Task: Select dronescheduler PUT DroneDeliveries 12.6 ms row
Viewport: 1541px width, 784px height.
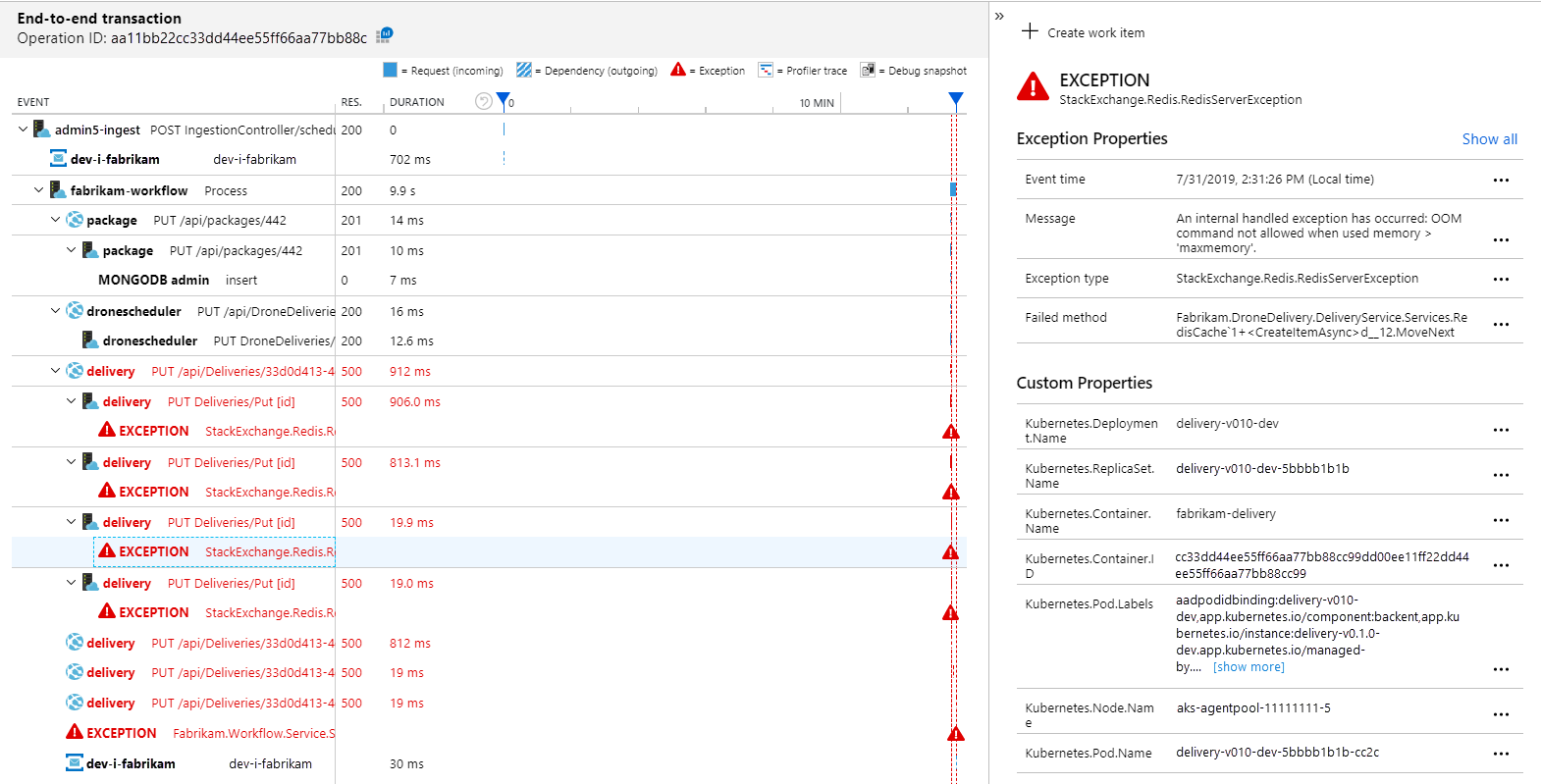Action: (489, 340)
